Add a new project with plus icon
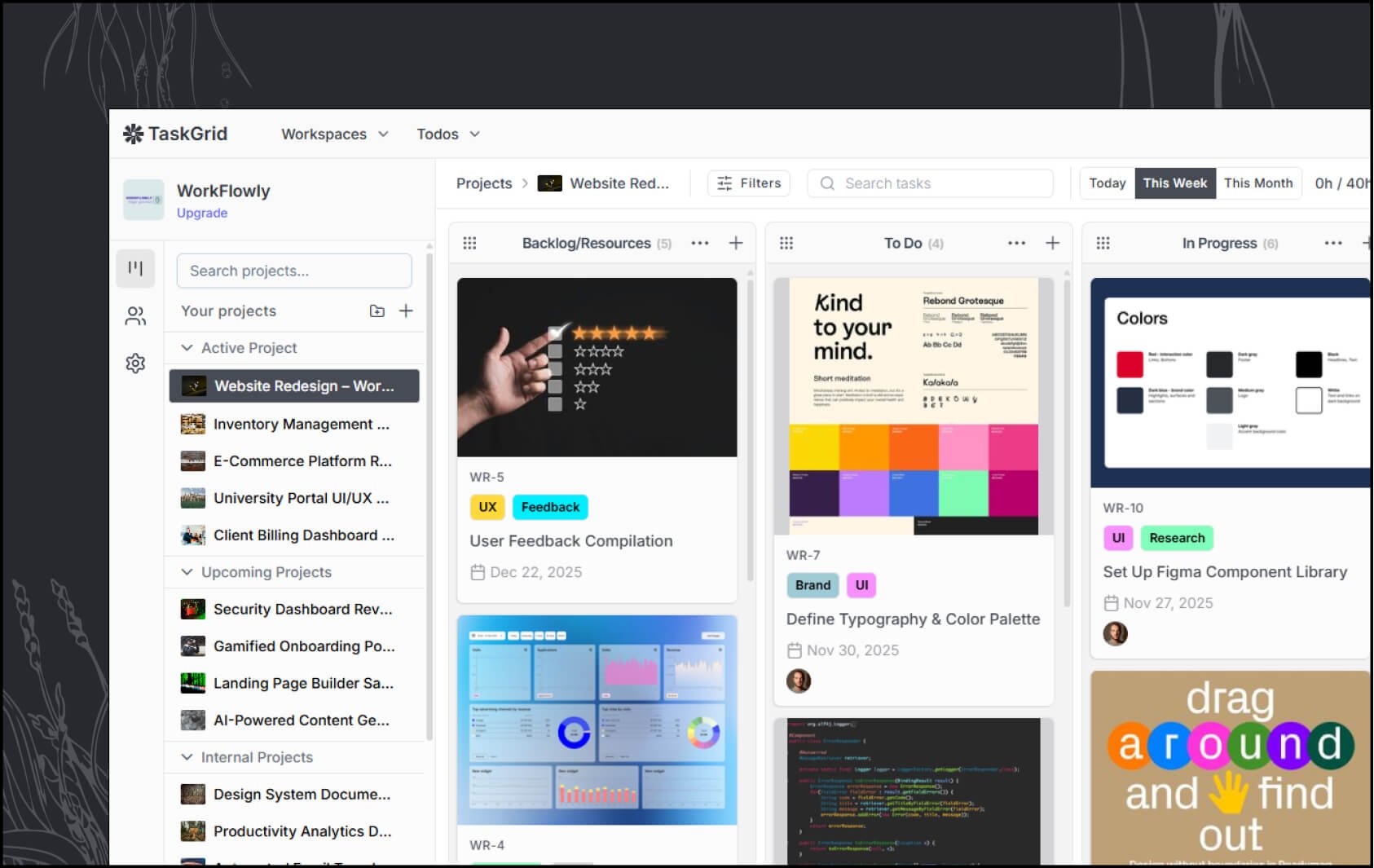This screenshot has height=868, width=1374. (406, 311)
